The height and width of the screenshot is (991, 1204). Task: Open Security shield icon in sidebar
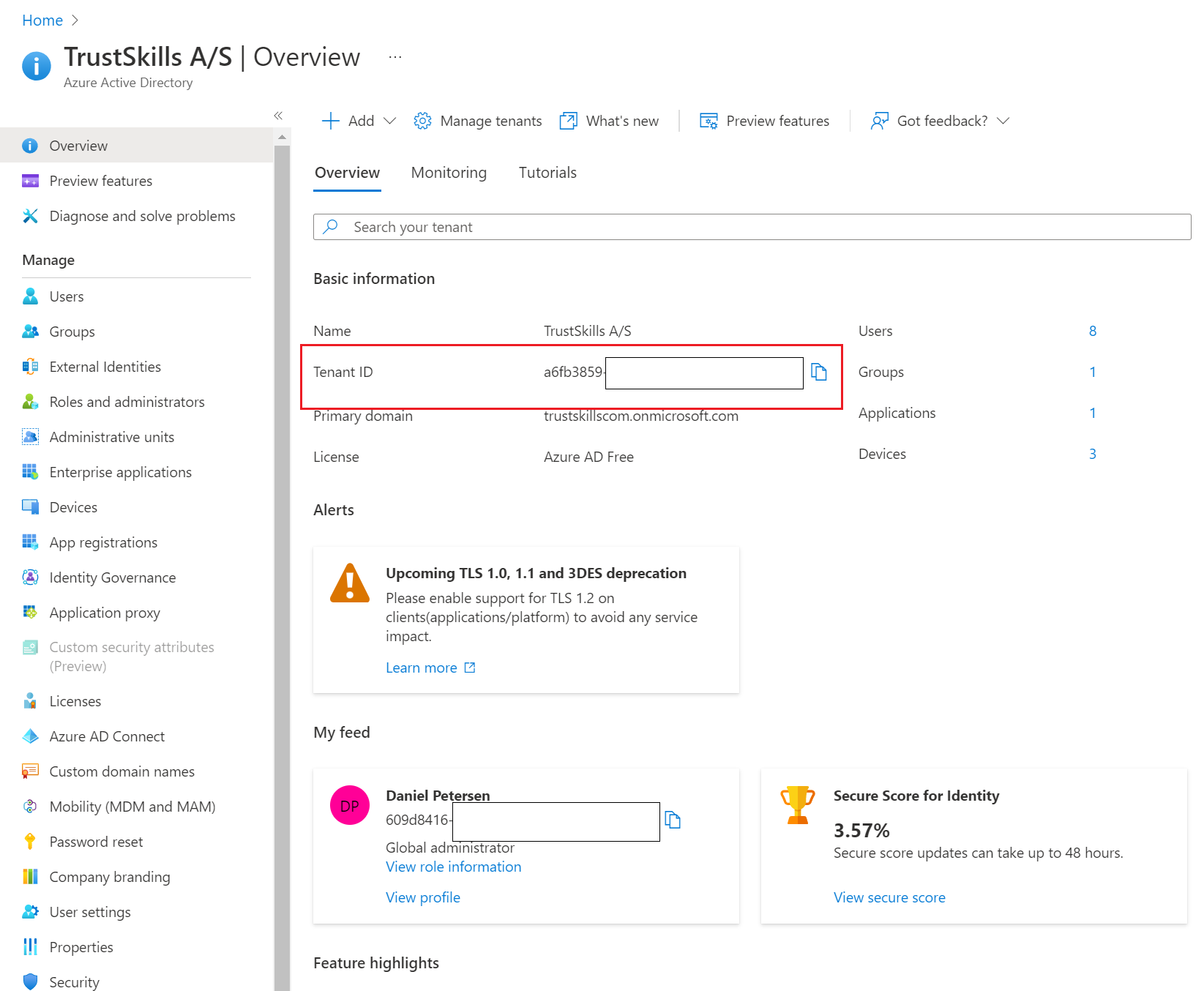click(30, 982)
